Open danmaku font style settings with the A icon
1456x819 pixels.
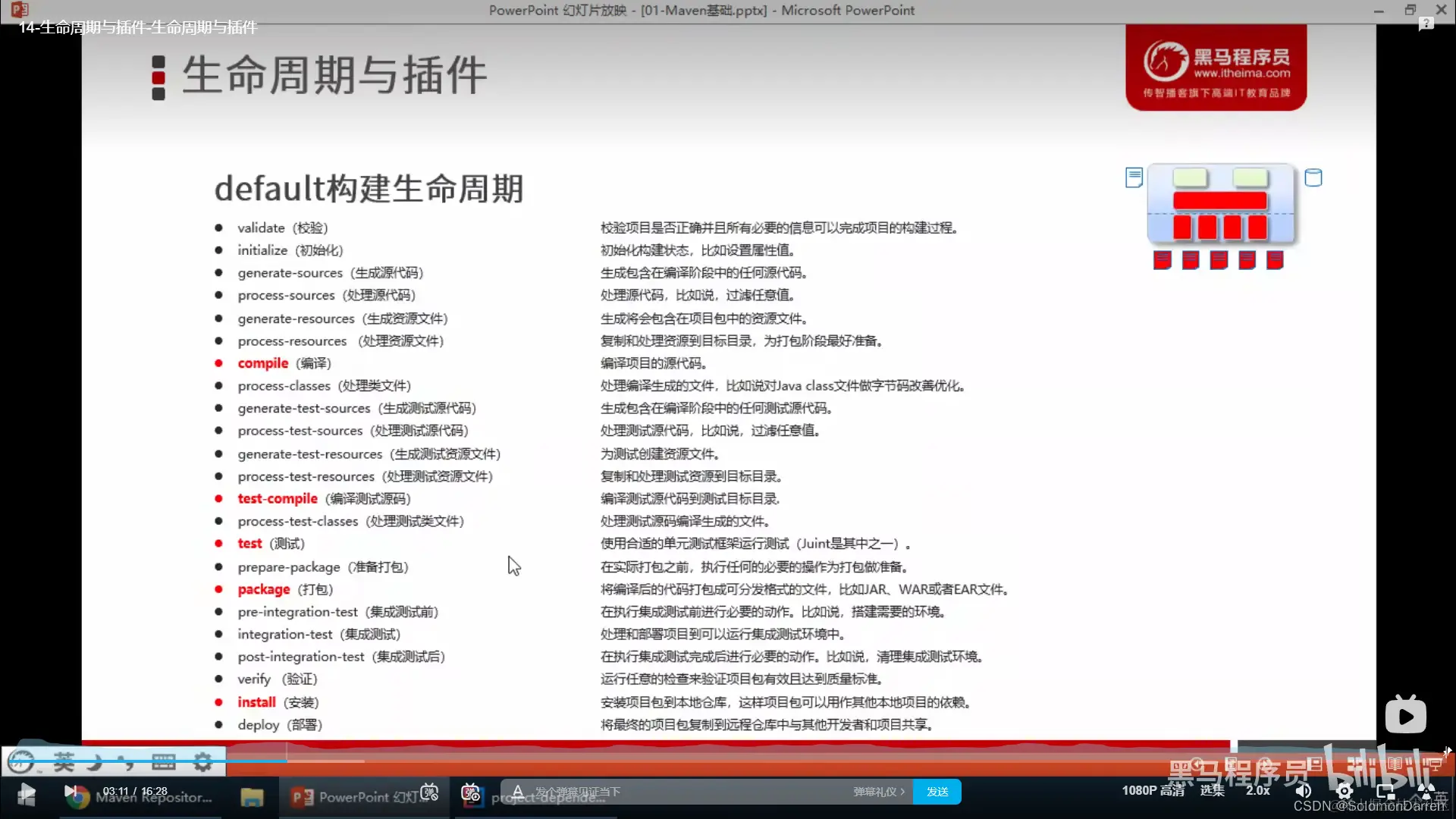coord(518,792)
